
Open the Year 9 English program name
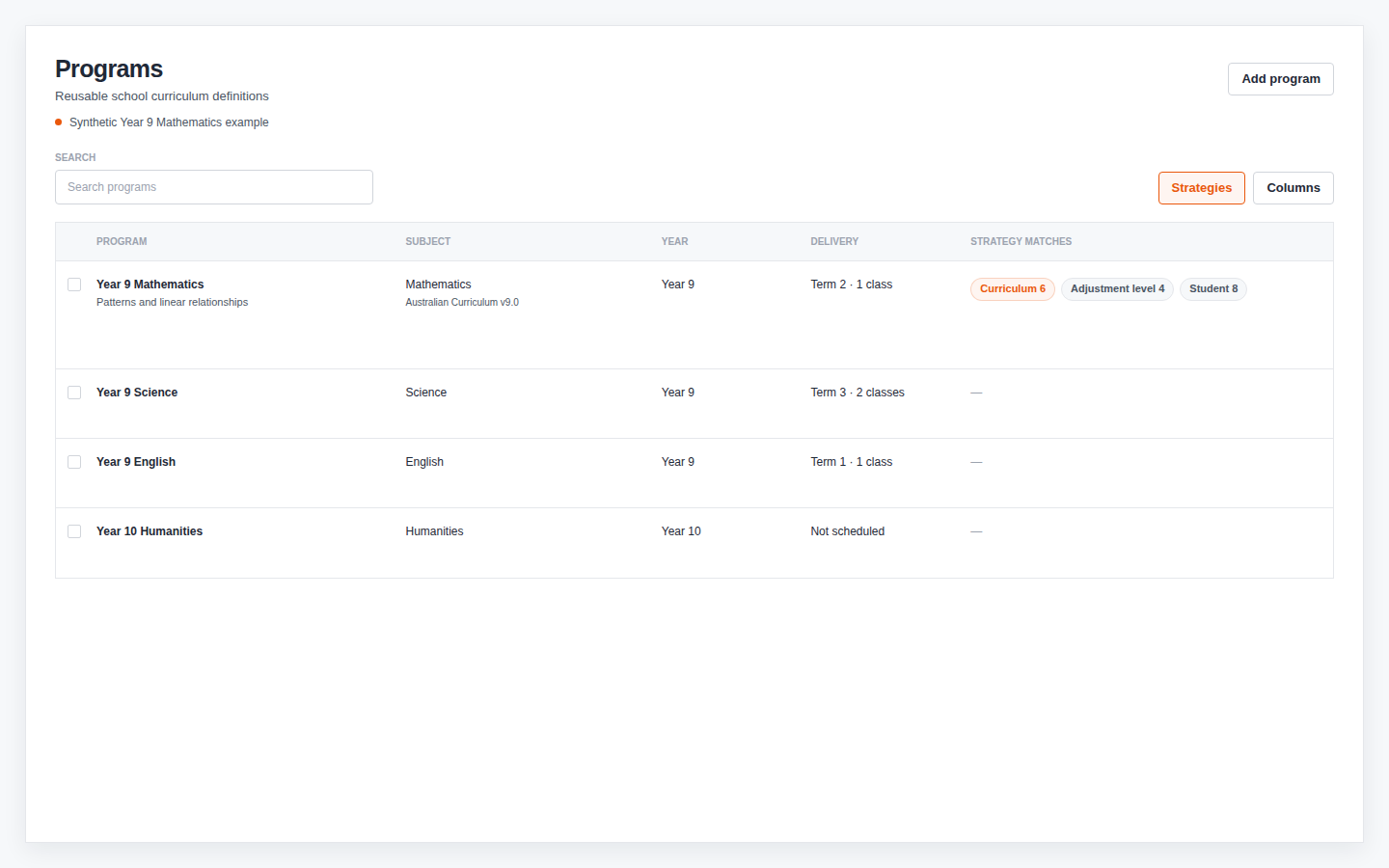click(x=136, y=462)
